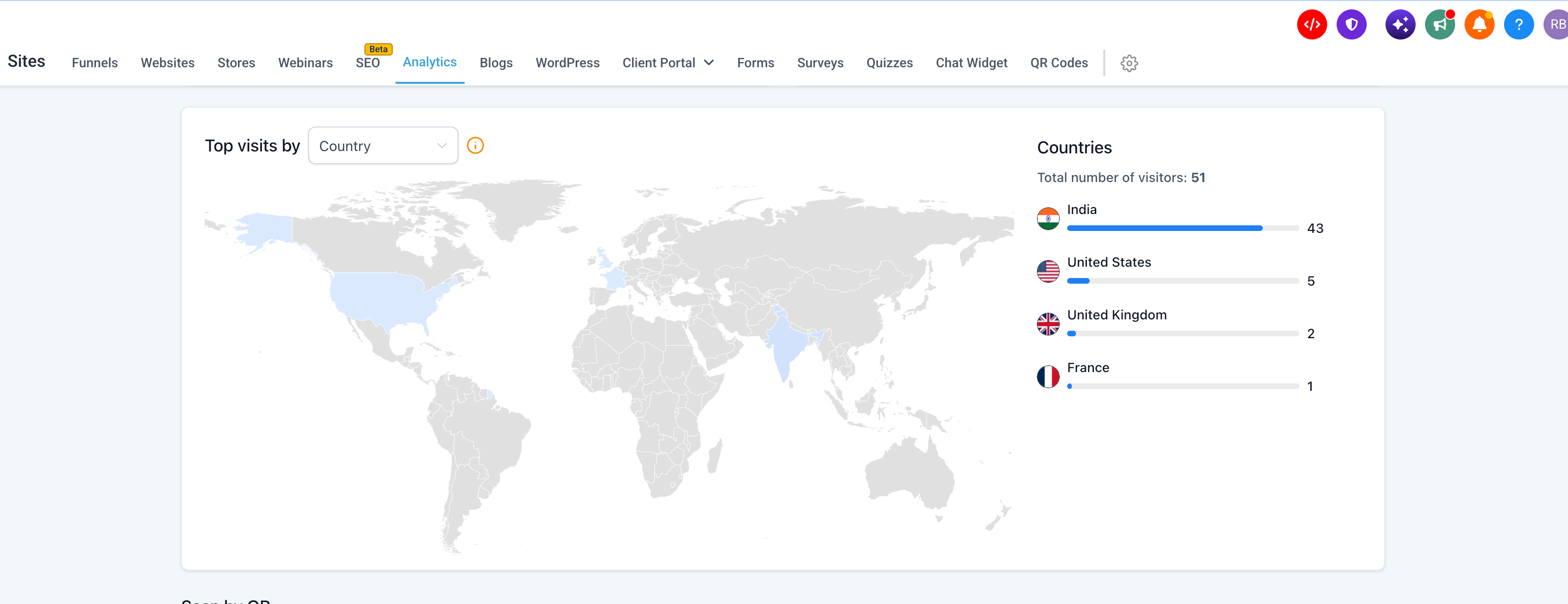The width and height of the screenshot is (1568, 604).
Task: Click the United Kingdom flag icon
Action: point(1048,324)
